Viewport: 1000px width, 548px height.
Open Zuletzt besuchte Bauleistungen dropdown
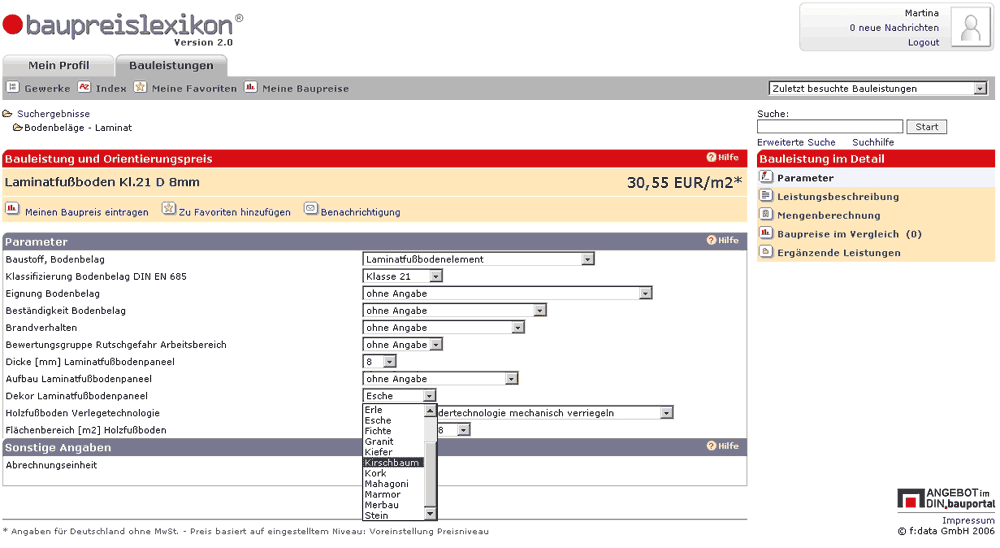[878, 89]
